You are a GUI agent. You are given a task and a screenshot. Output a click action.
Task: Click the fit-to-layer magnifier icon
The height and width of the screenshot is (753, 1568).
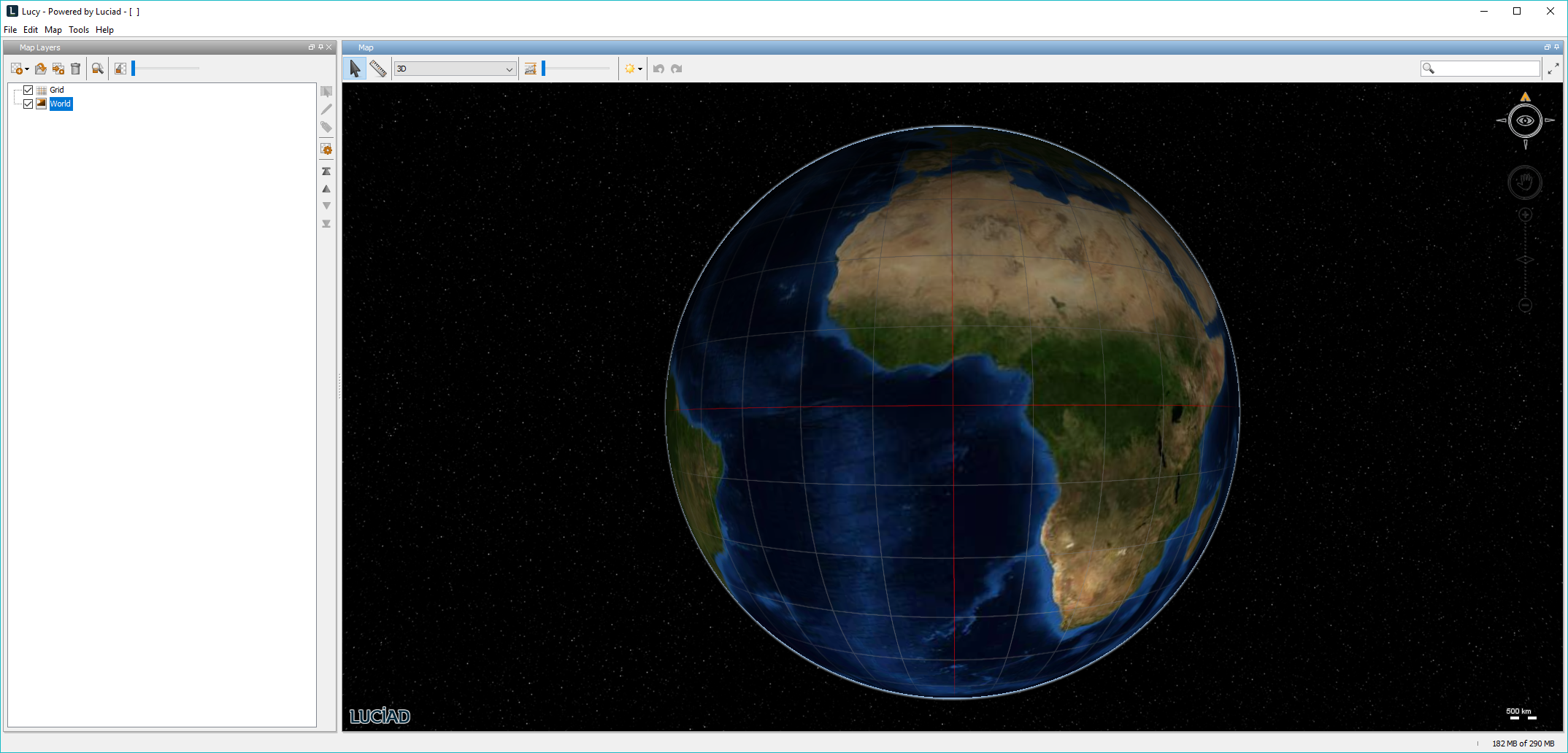[x=97, y=69]
